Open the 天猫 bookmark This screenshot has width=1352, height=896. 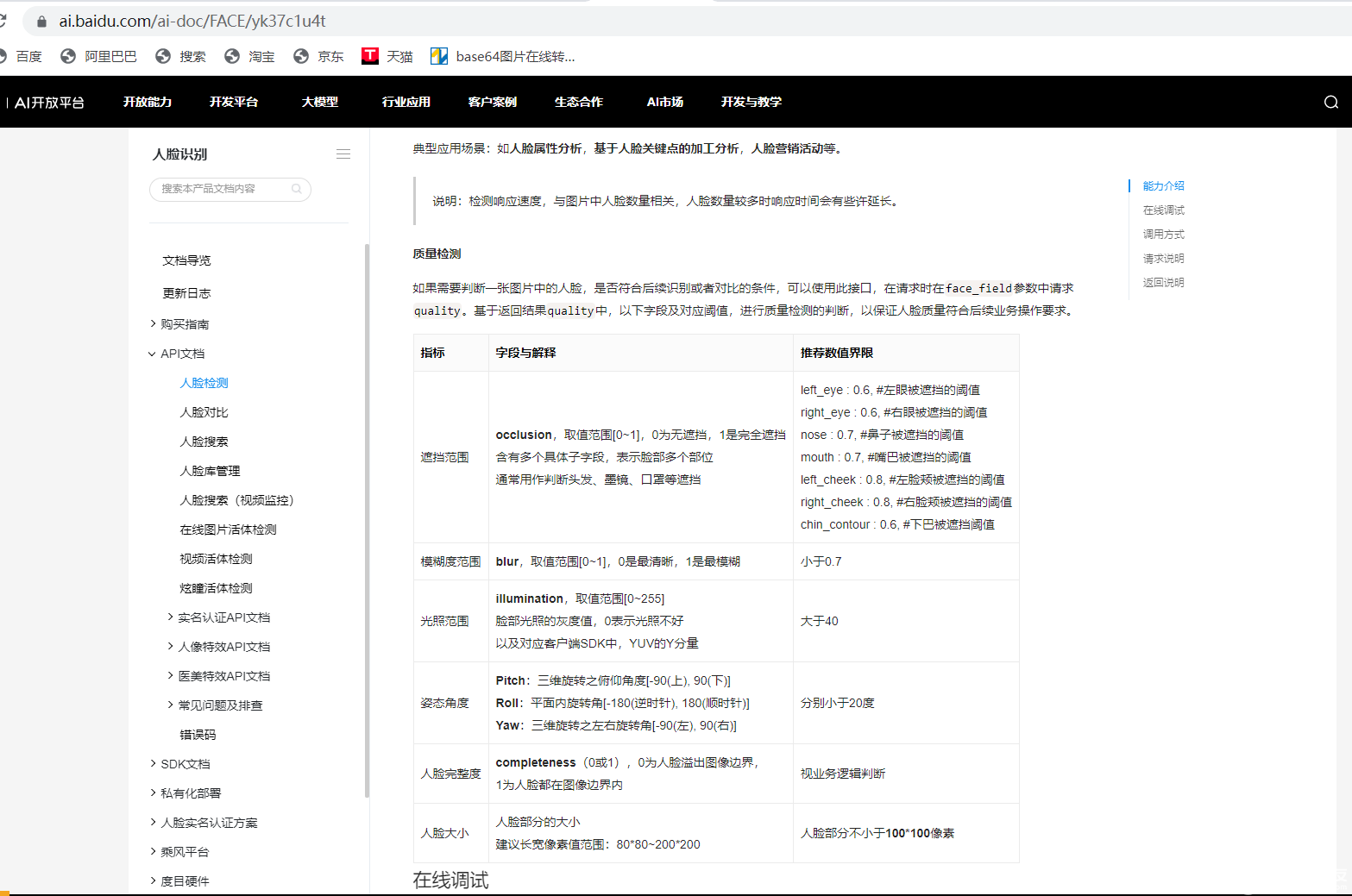[387, 56]
